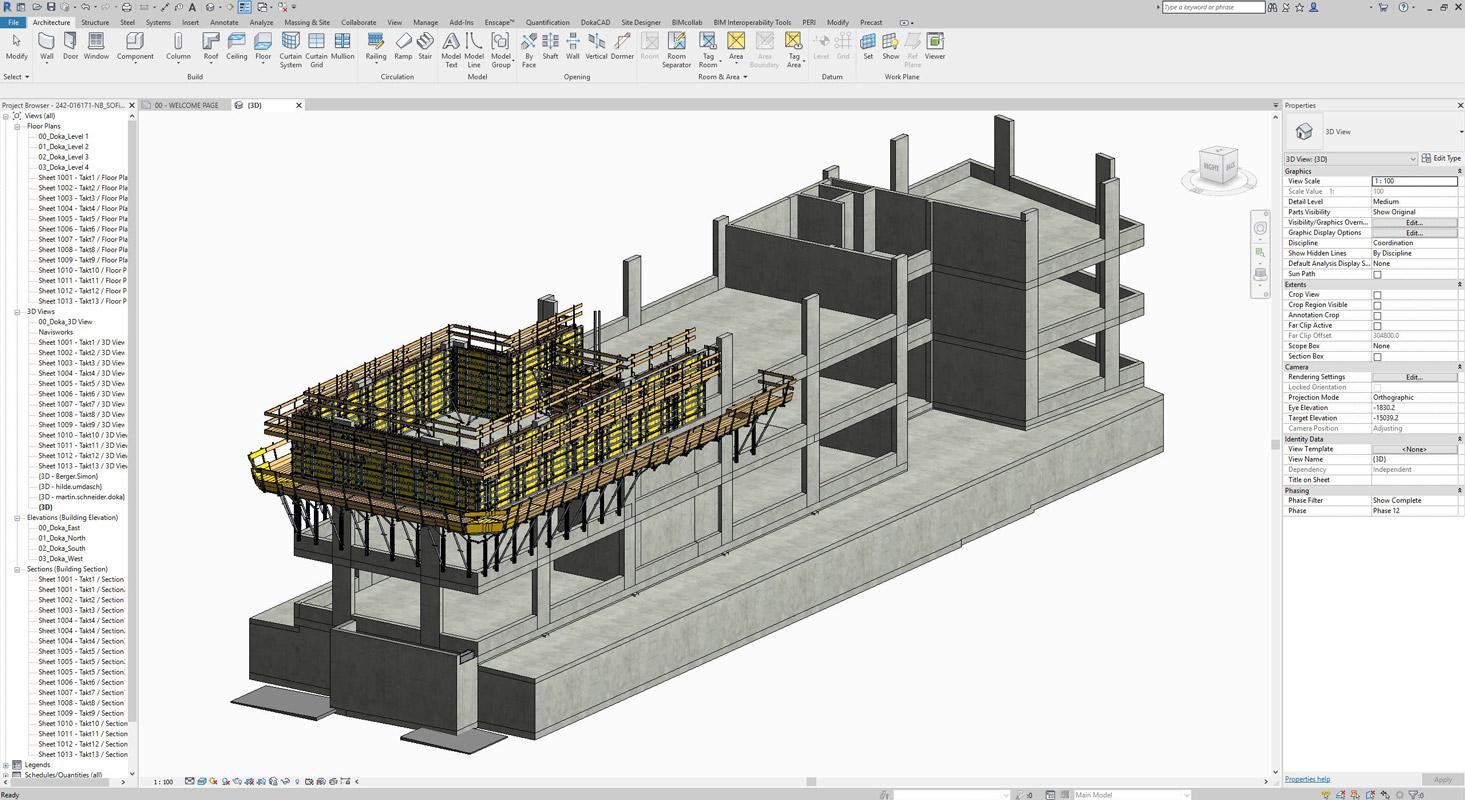Image resolution: width=1465 pixels, height=800 pixels.
Task: Click the Door tool icon
Action: (x=70, y=44)
